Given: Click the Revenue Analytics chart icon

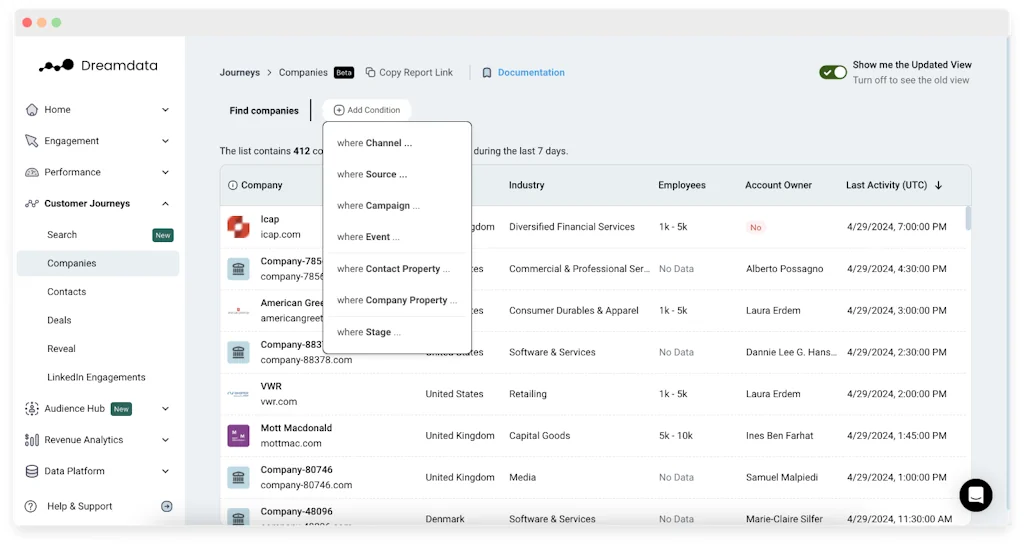Looking at the screenshot, I should pyautogui.click(x=31, y=440).
